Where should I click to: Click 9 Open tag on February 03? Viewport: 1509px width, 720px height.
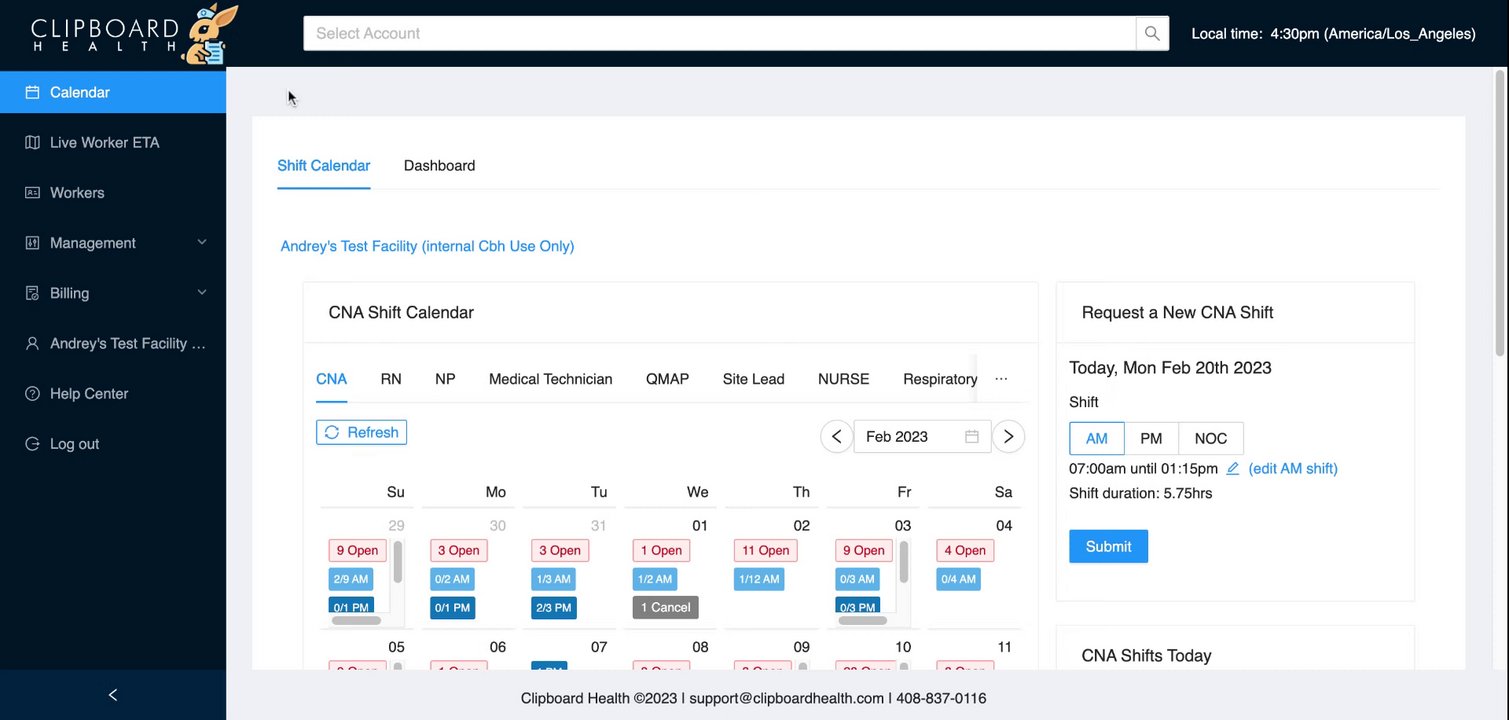864,550
